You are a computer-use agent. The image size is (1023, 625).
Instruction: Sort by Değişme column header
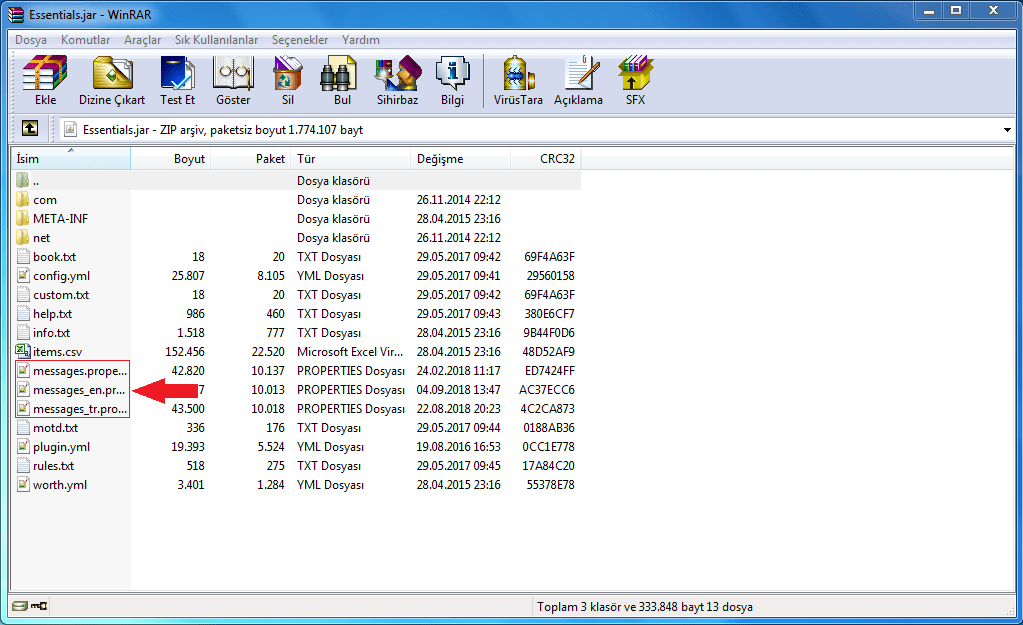click(461, 159)
